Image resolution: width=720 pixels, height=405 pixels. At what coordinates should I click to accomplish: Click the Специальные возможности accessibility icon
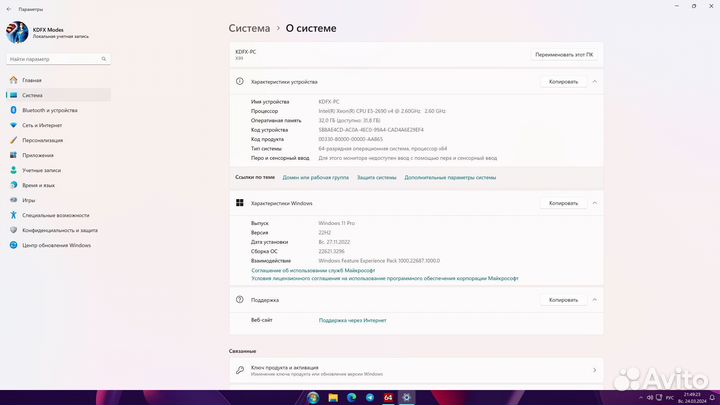tap(13, 215)
